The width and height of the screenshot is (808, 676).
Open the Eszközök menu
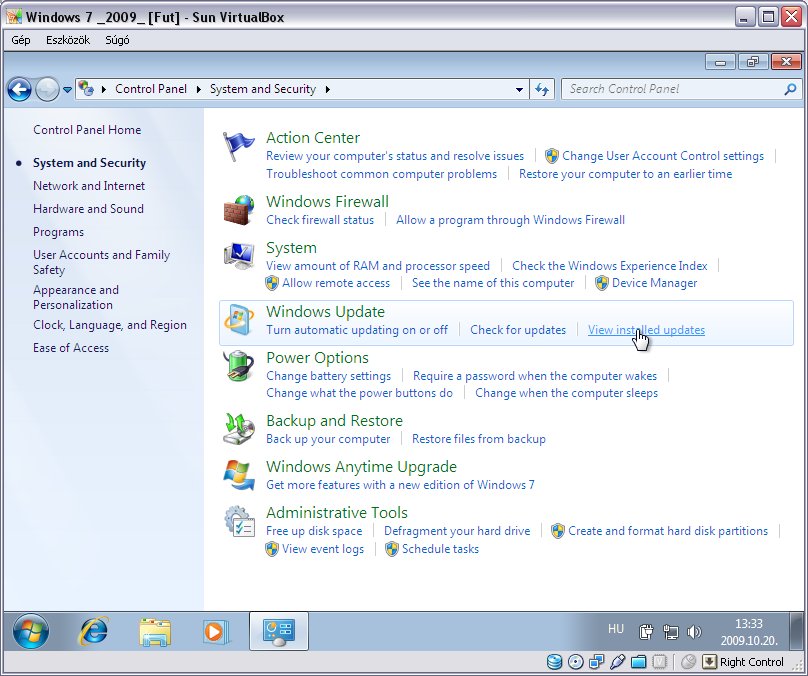tap(68, 40)
